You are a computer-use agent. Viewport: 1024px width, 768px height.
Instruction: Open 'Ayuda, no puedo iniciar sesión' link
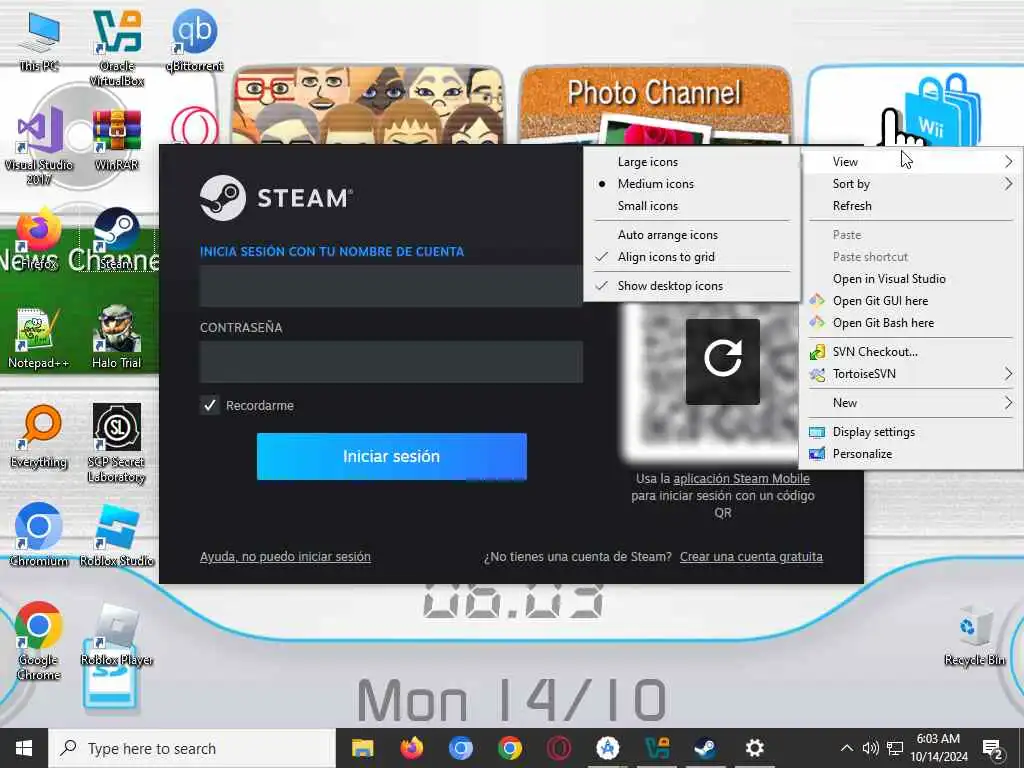tap(285, 557)
